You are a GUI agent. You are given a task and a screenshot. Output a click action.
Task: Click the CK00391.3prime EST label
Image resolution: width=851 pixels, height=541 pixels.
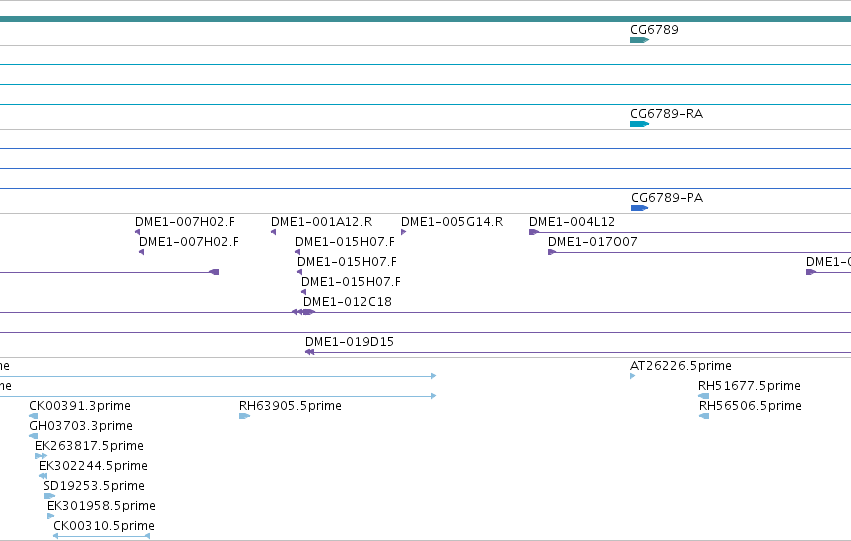(80, 406)
